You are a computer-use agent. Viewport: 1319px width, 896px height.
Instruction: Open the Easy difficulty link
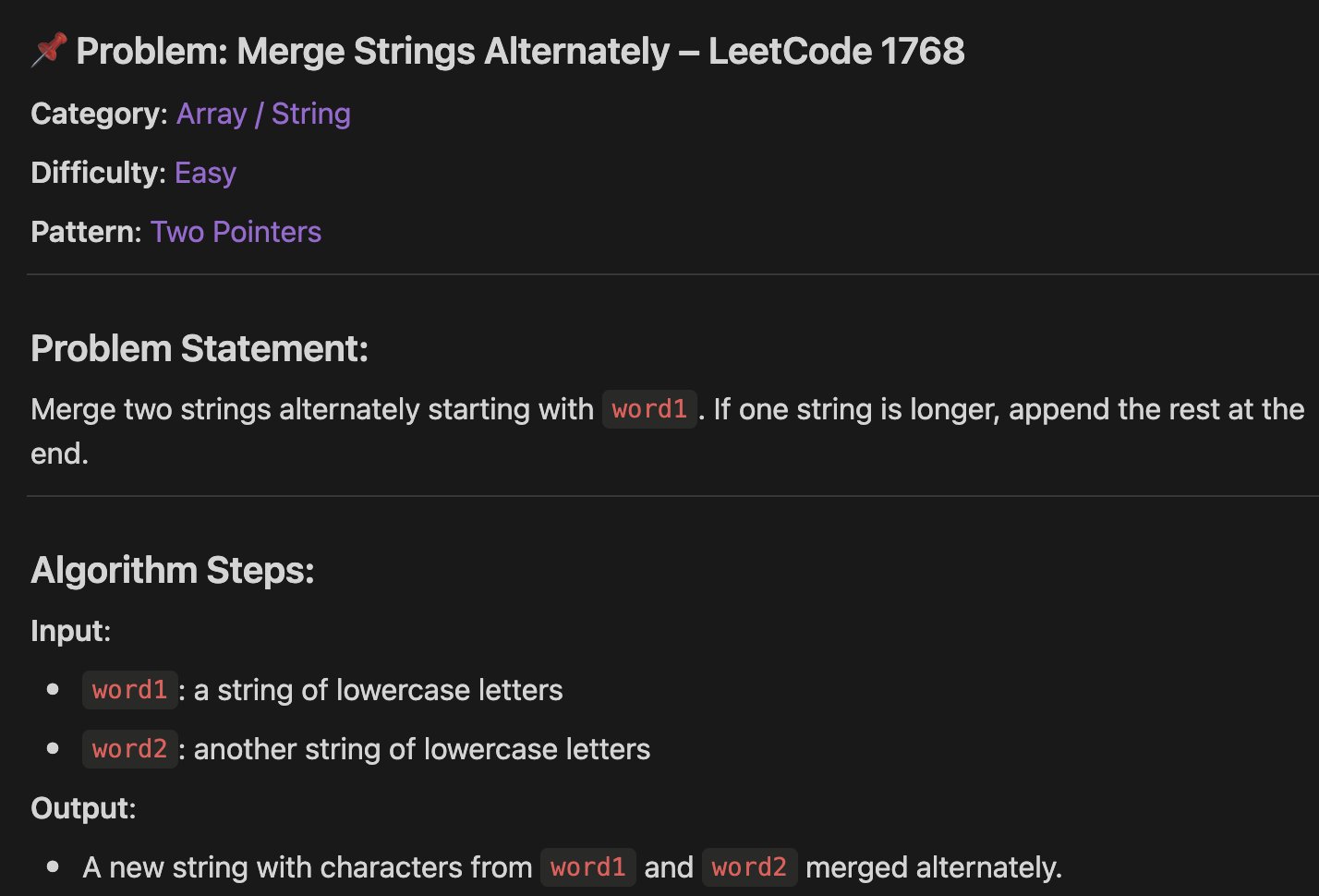click(205, 173)
